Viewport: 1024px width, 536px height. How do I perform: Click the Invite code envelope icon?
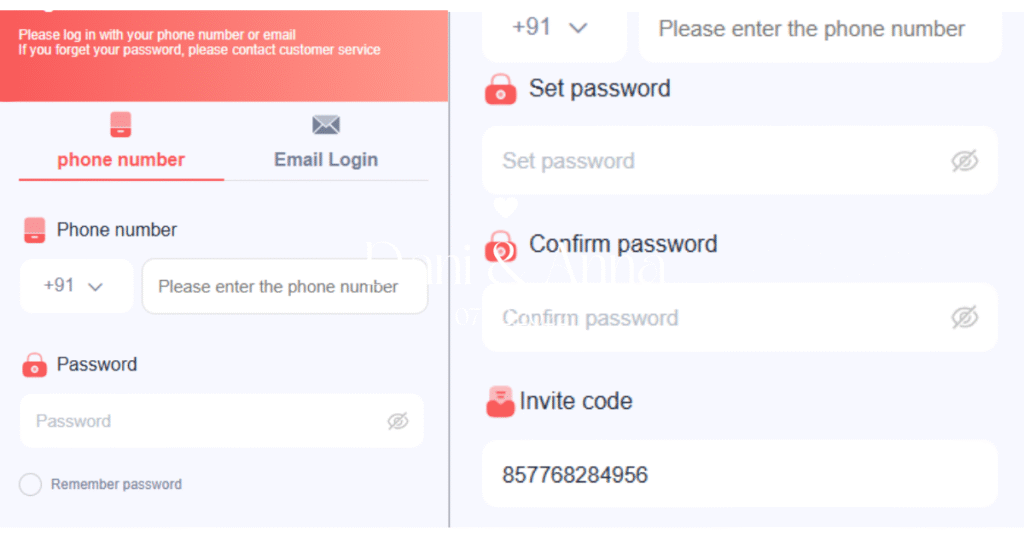coord(500,401)
